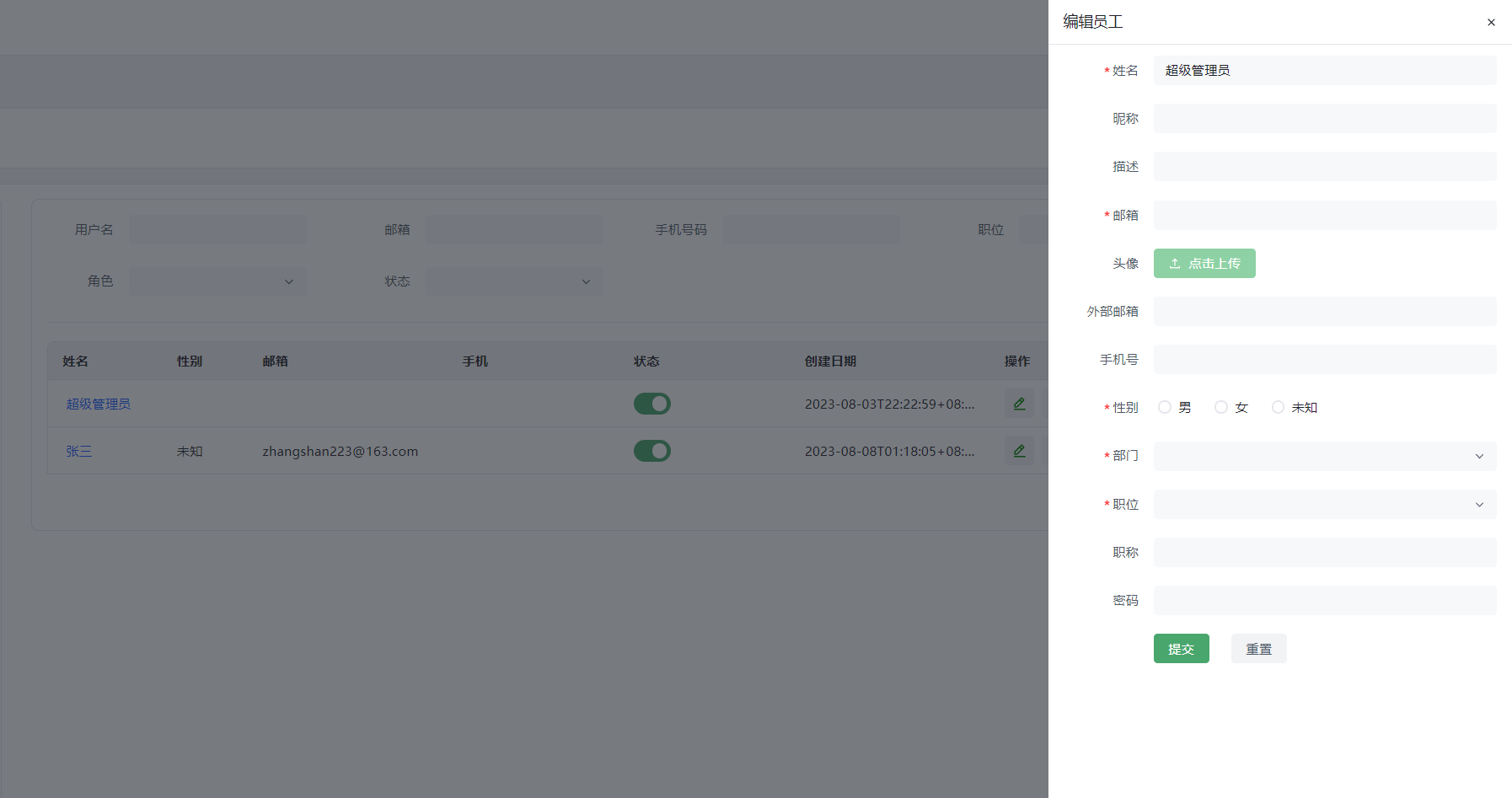The width and height of the screenshot is (1512, 798).
Task: Click the 性别 column header
Action: pos(190,361)
